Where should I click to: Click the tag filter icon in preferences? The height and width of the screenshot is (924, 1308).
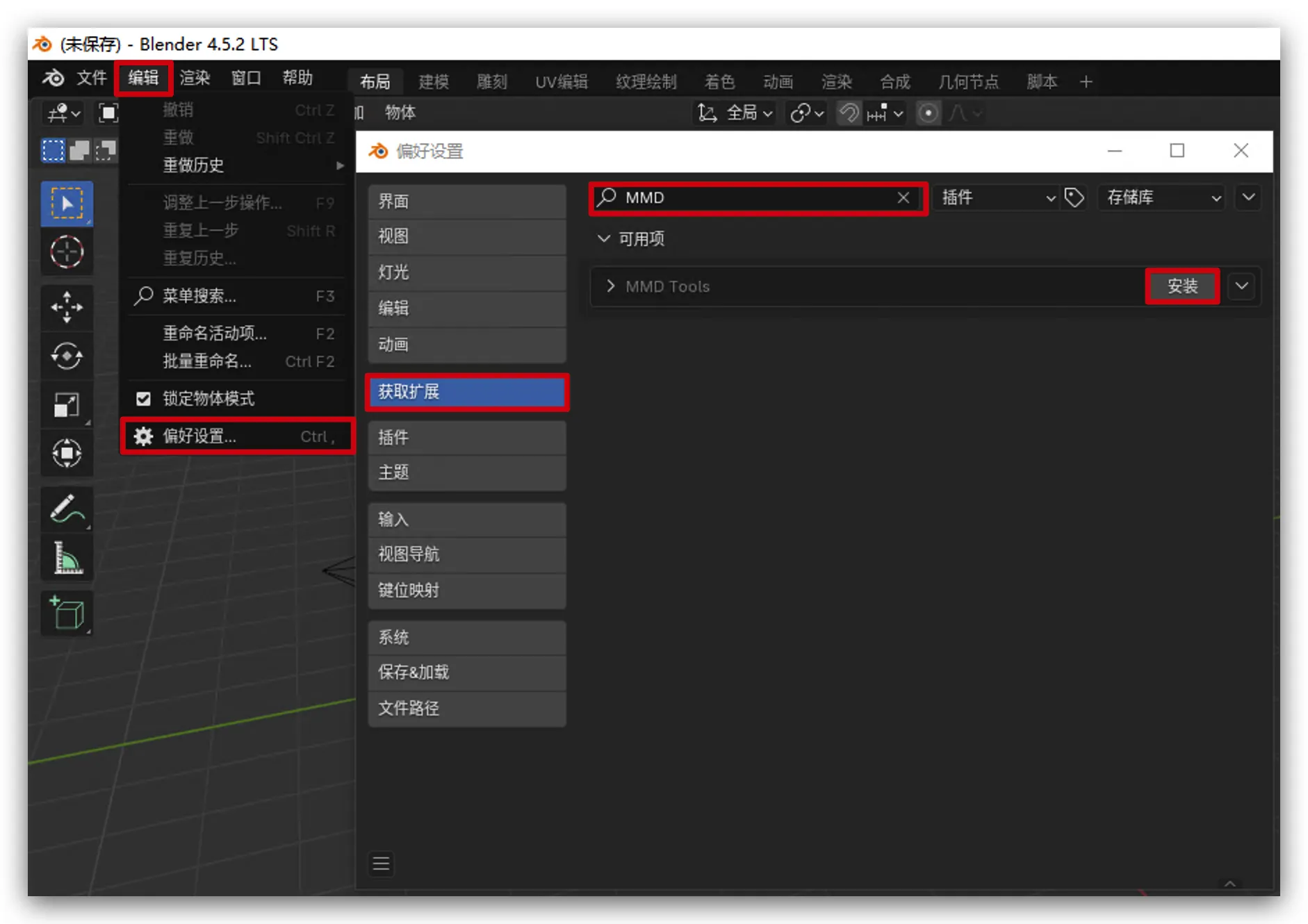pos(1074,198)
